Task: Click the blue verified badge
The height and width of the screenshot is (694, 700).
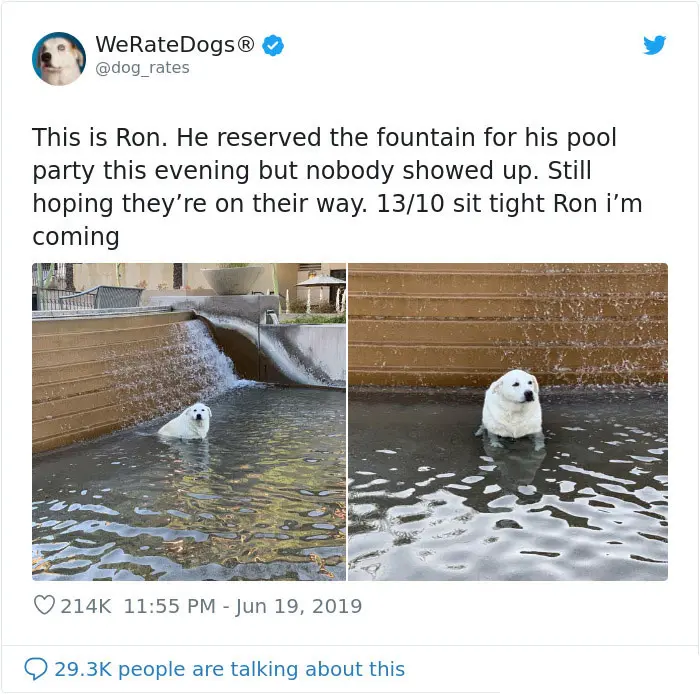Action: tap(273, 45)
